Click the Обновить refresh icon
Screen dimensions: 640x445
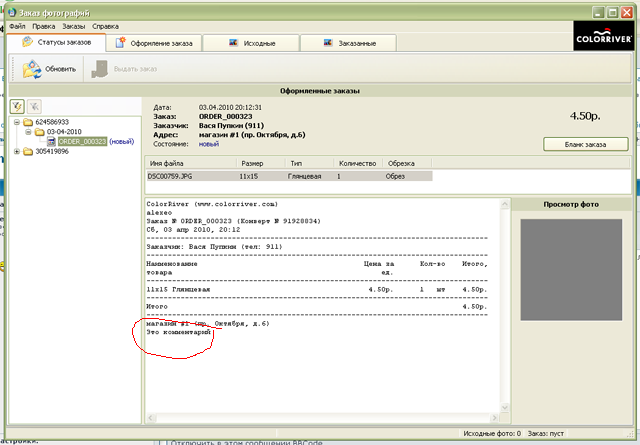tap(31, 69)
